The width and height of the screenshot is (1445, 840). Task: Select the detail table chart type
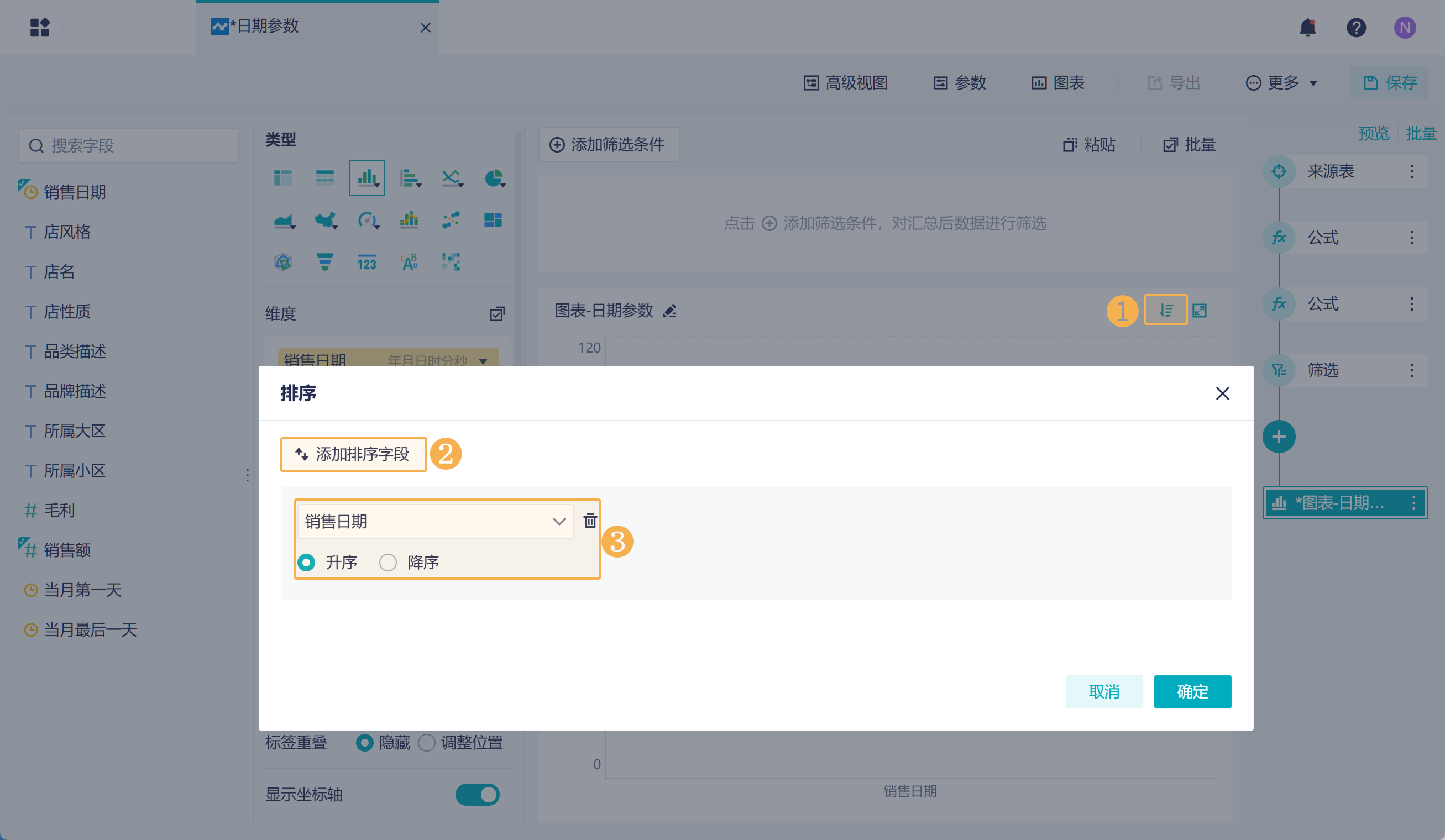click(x=324, y=179)
